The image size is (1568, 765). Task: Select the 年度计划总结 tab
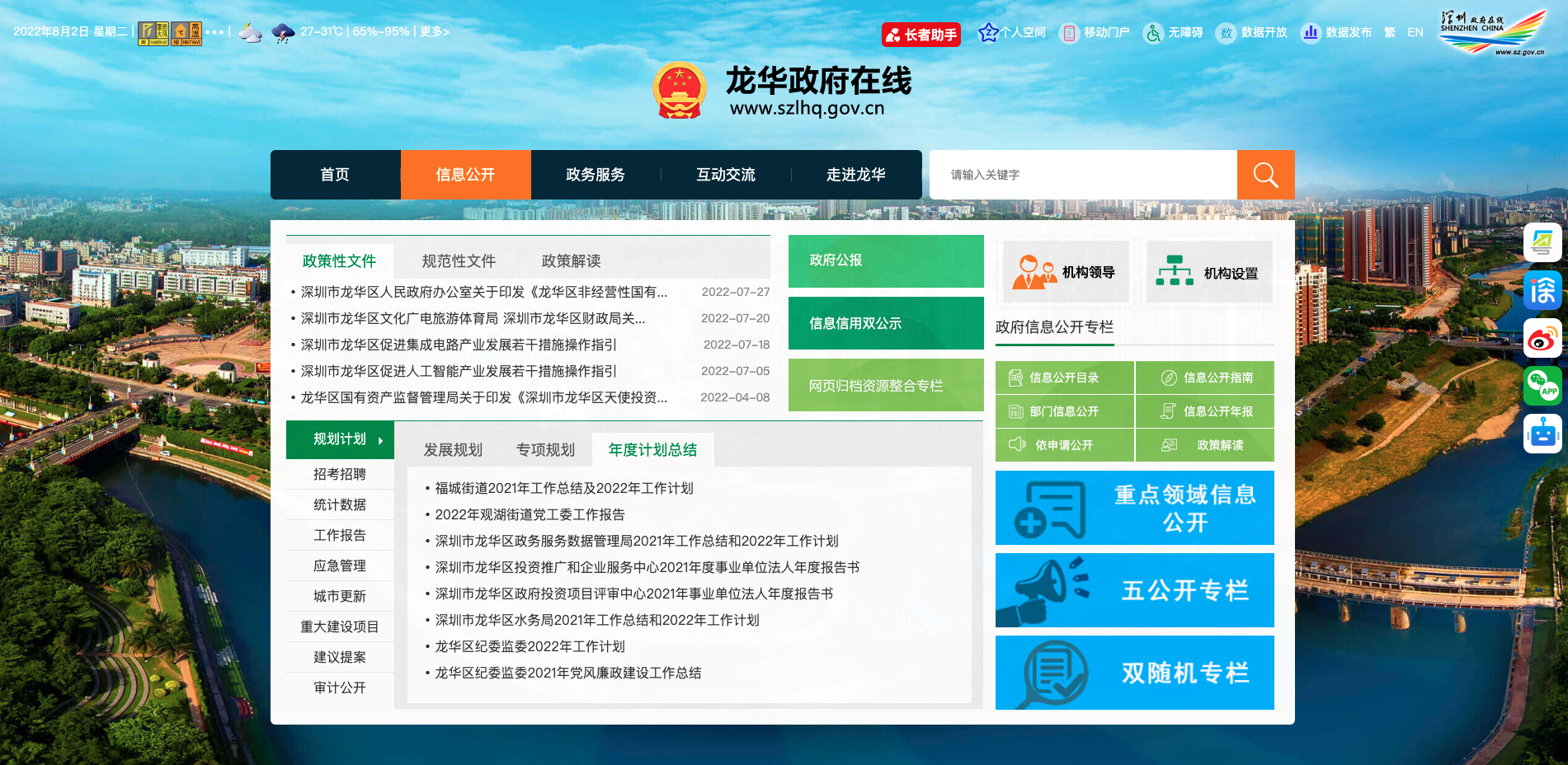652,450
